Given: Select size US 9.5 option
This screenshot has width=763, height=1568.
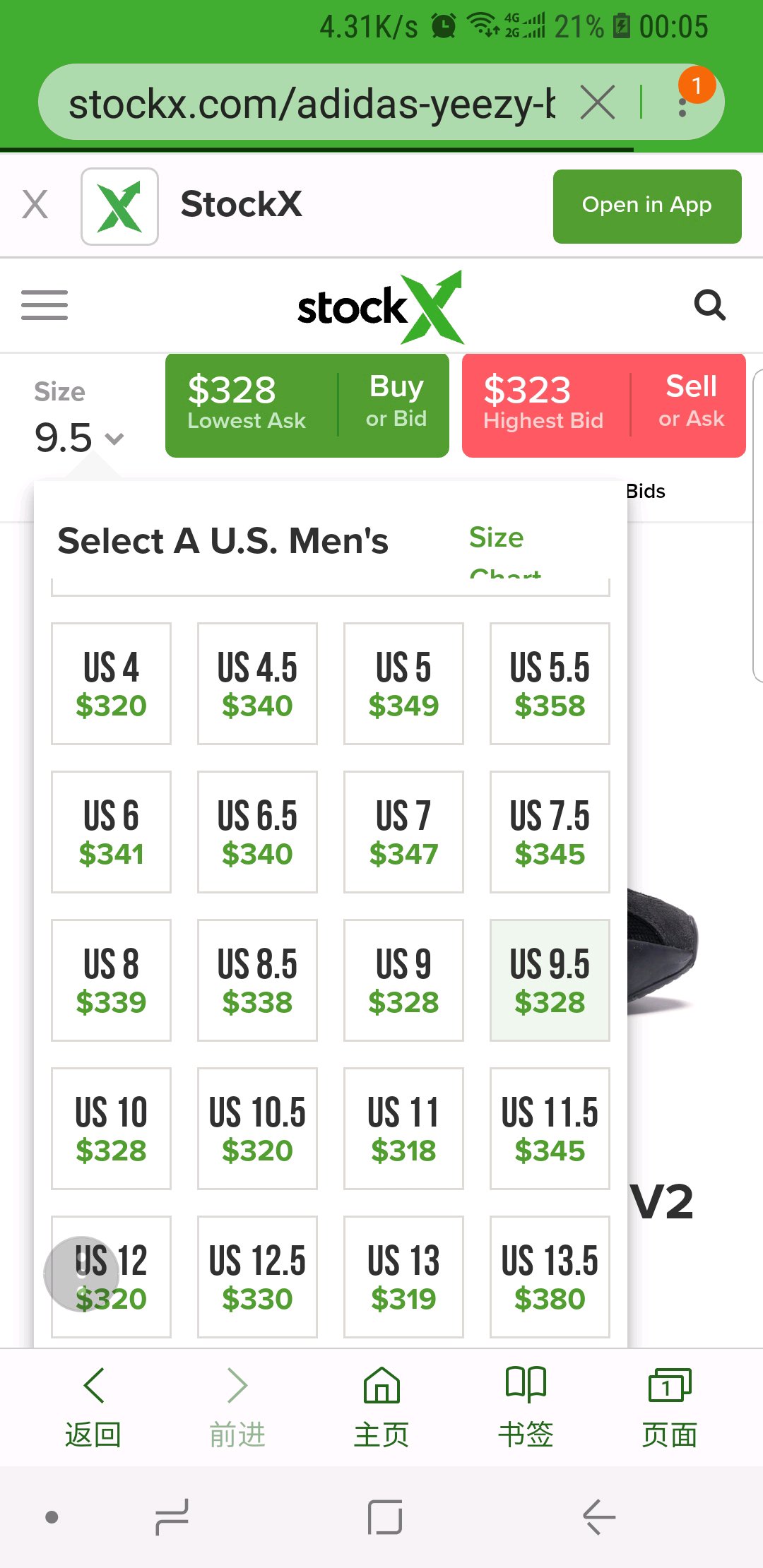Looking at the screenshot, I should [550, 980].
